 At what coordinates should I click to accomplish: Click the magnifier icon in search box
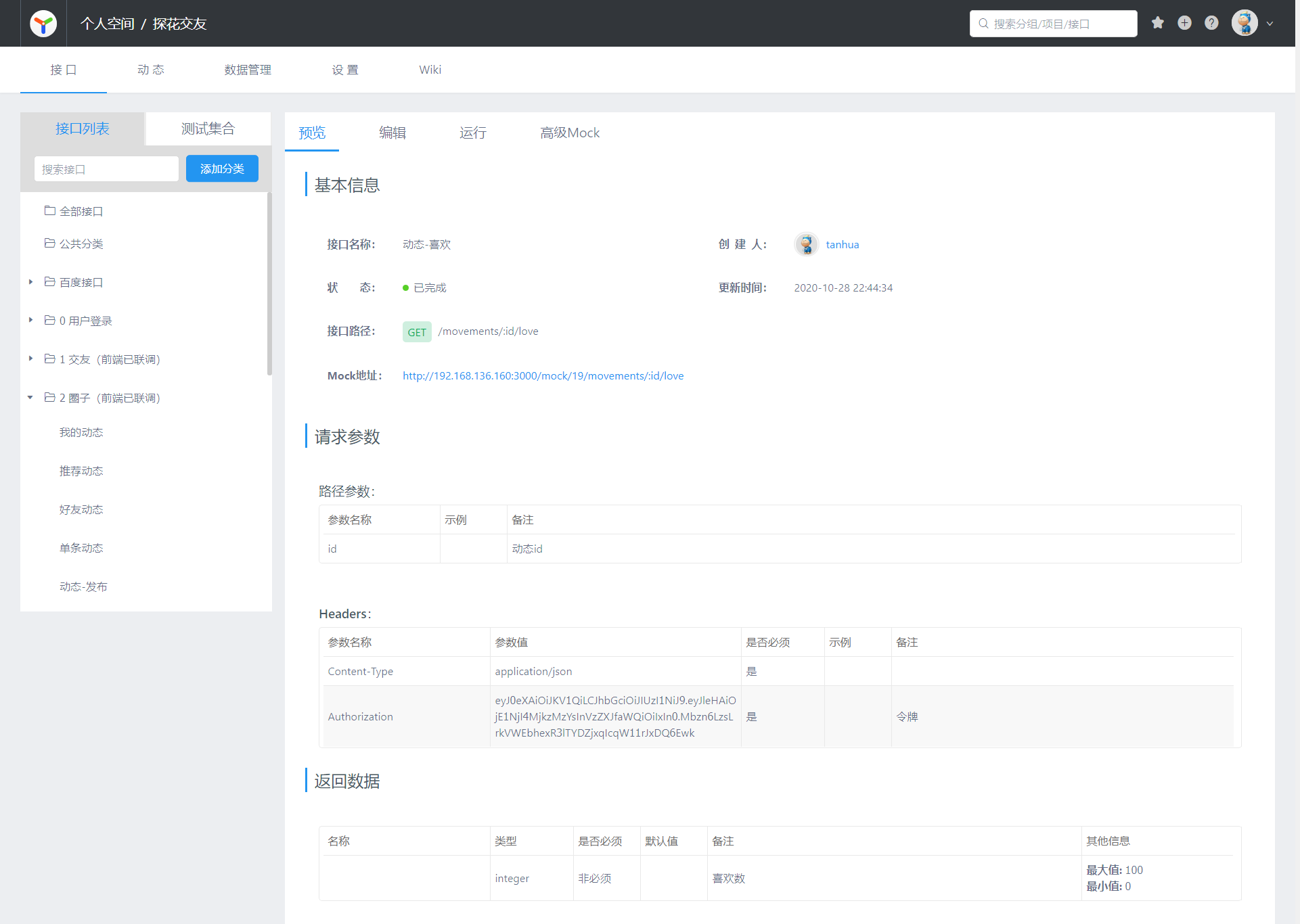(x=983, y=24)
